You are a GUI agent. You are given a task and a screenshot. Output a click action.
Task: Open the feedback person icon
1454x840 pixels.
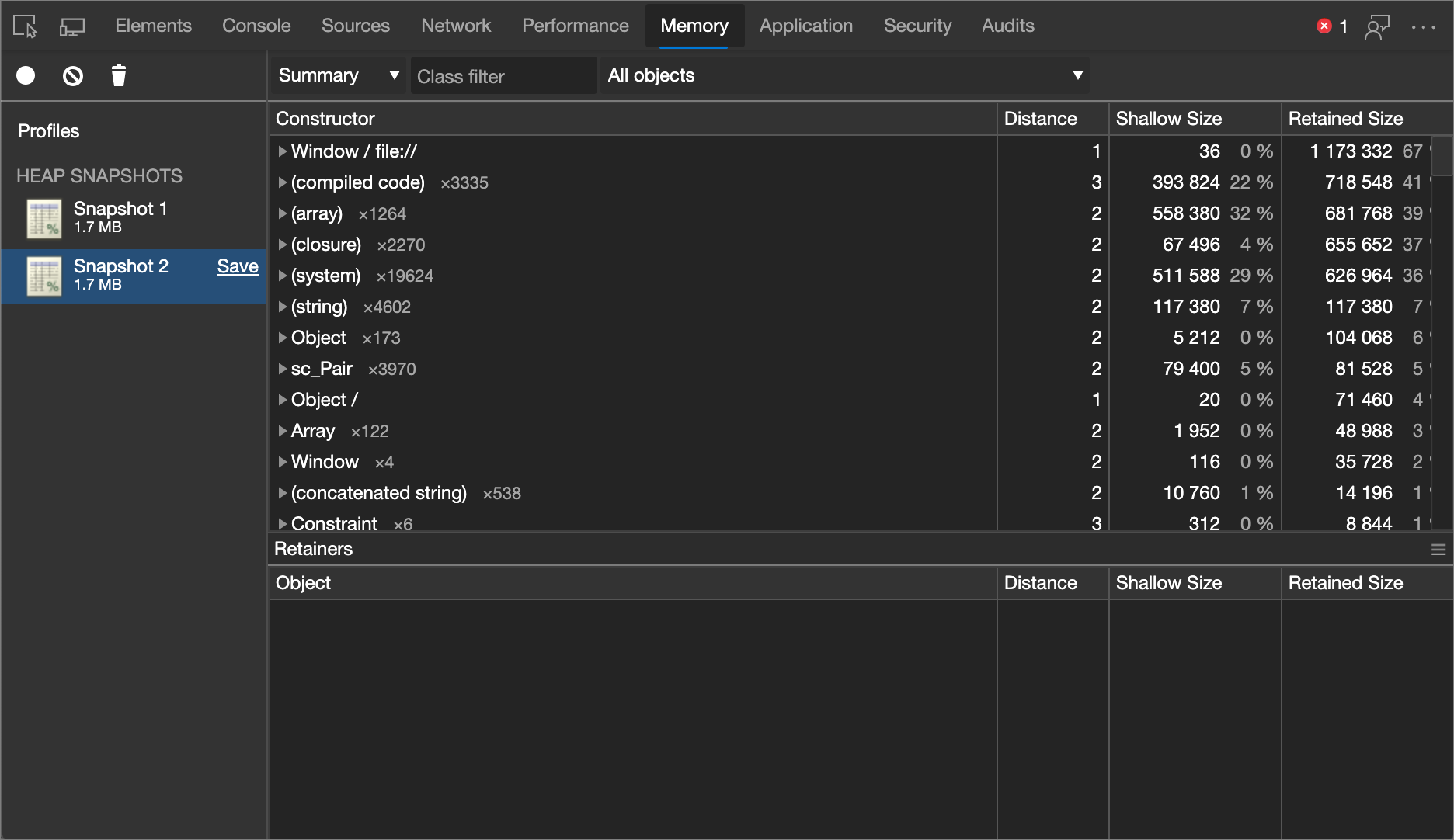pos(1377,27)
